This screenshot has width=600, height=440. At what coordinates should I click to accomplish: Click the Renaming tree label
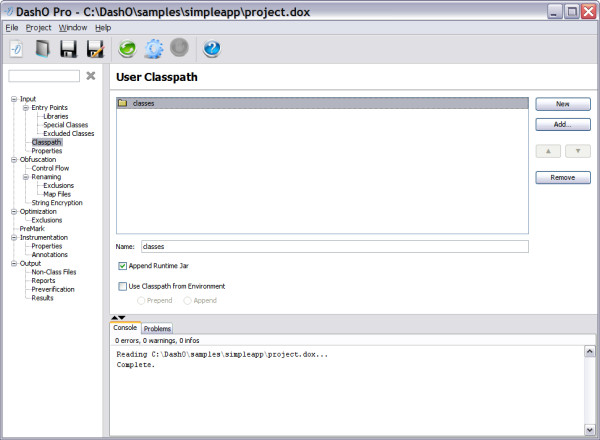46,177
